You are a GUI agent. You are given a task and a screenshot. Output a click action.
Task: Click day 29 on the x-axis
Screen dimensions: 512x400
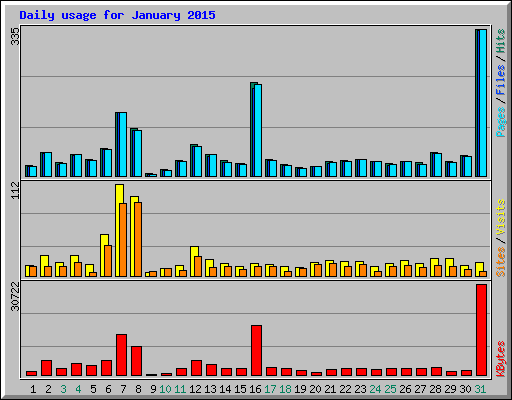[x=450, y=389]
